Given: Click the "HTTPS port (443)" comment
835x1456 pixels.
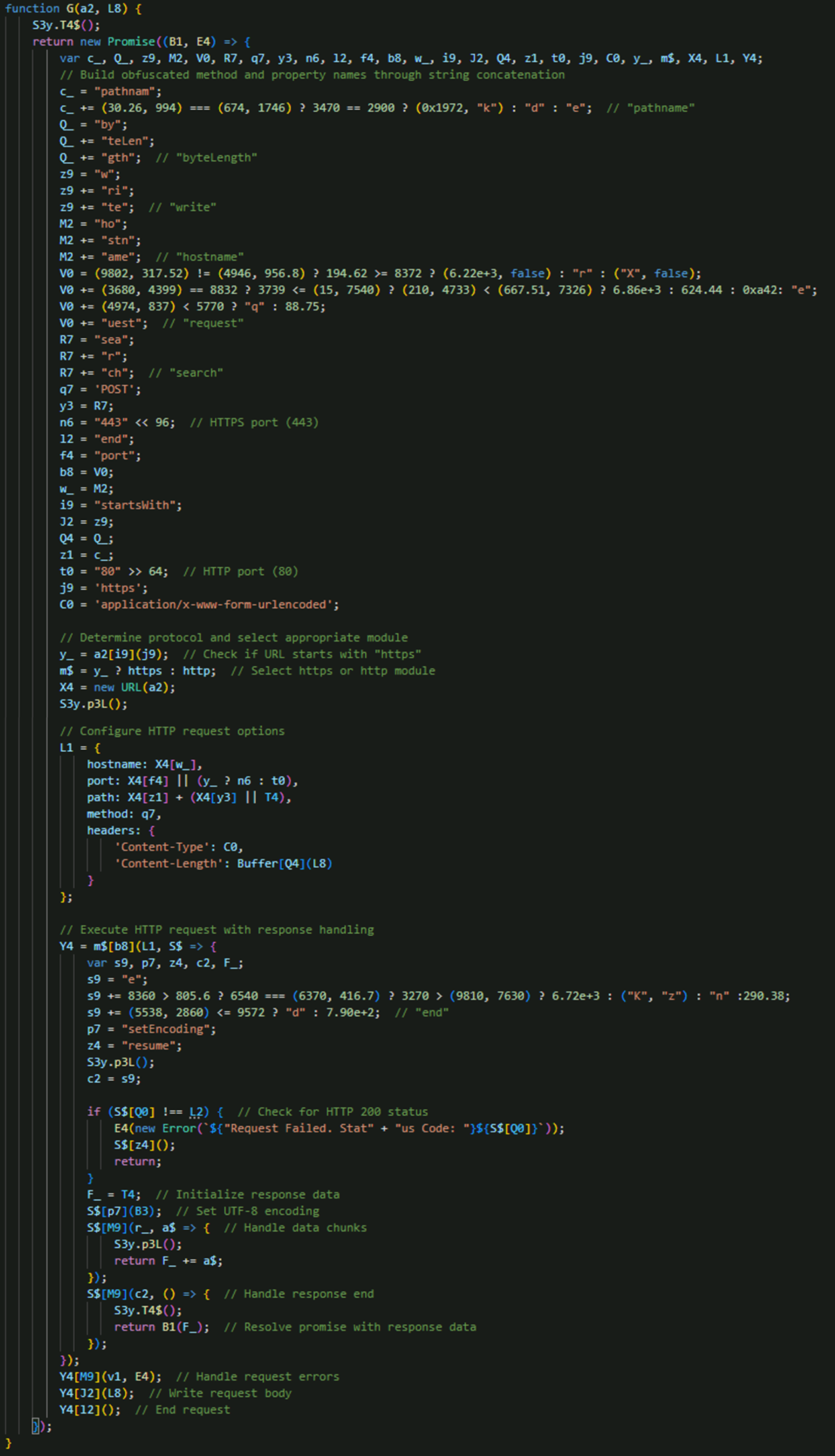Looking at the screenshot, I should tap(254, 422).
